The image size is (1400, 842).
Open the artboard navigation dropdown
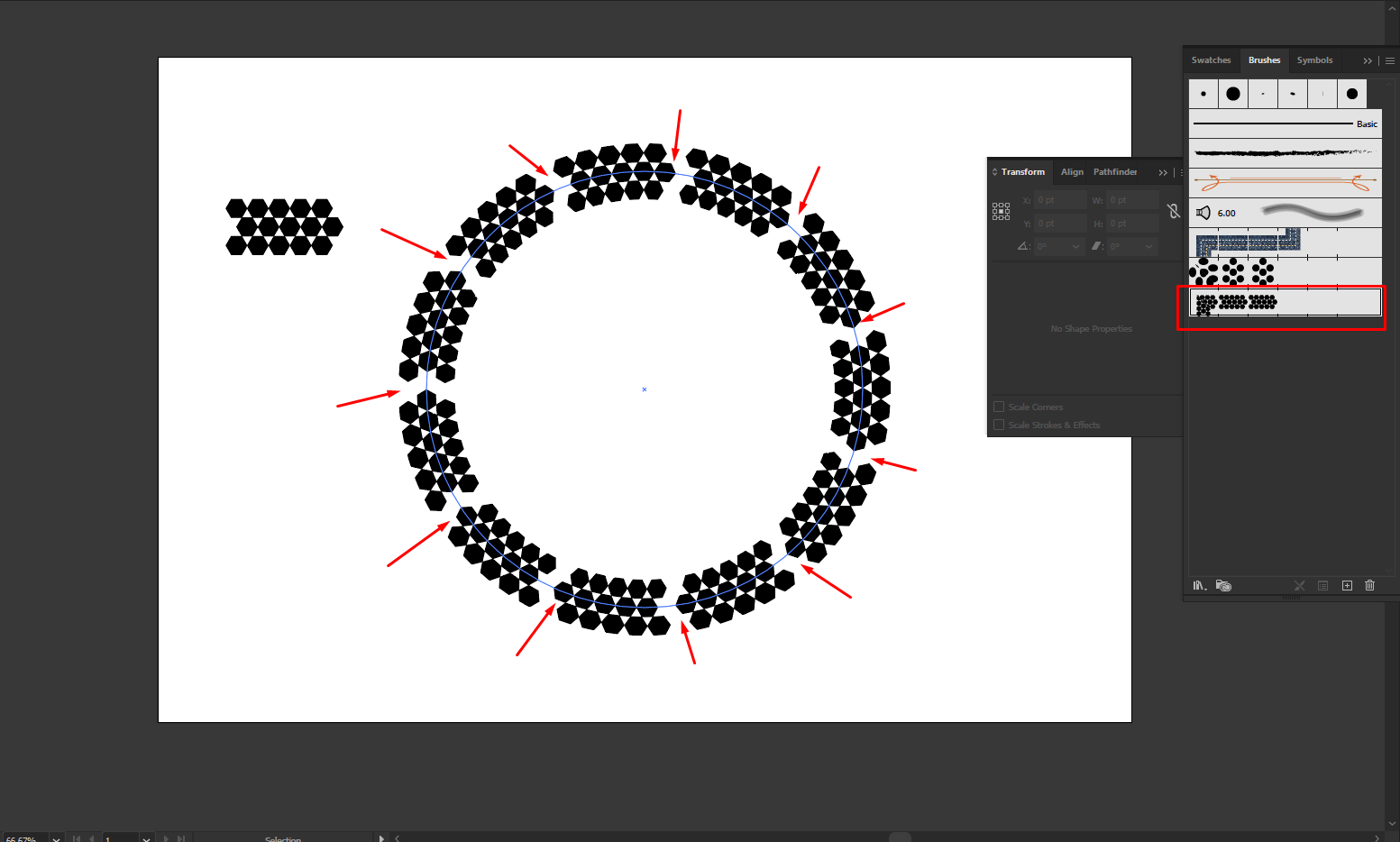pos(146,837)
